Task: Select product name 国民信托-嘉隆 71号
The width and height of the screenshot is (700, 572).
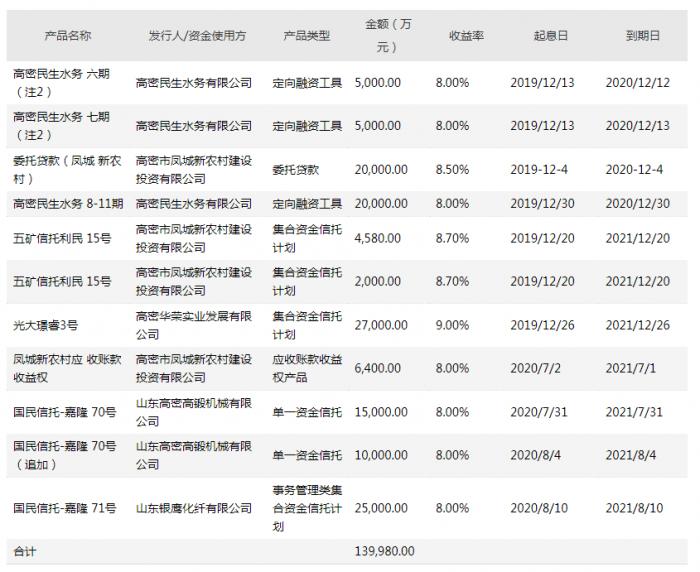Action: [65, 508]
